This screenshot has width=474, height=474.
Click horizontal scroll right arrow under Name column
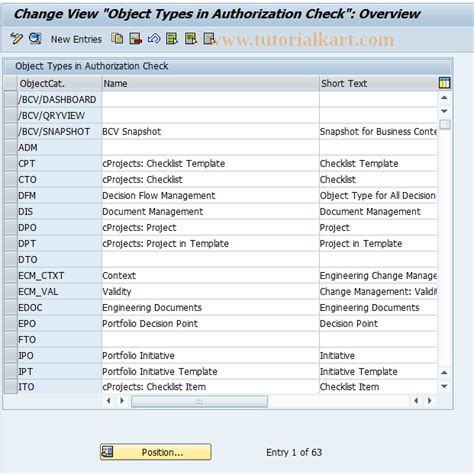coord(122,401)
